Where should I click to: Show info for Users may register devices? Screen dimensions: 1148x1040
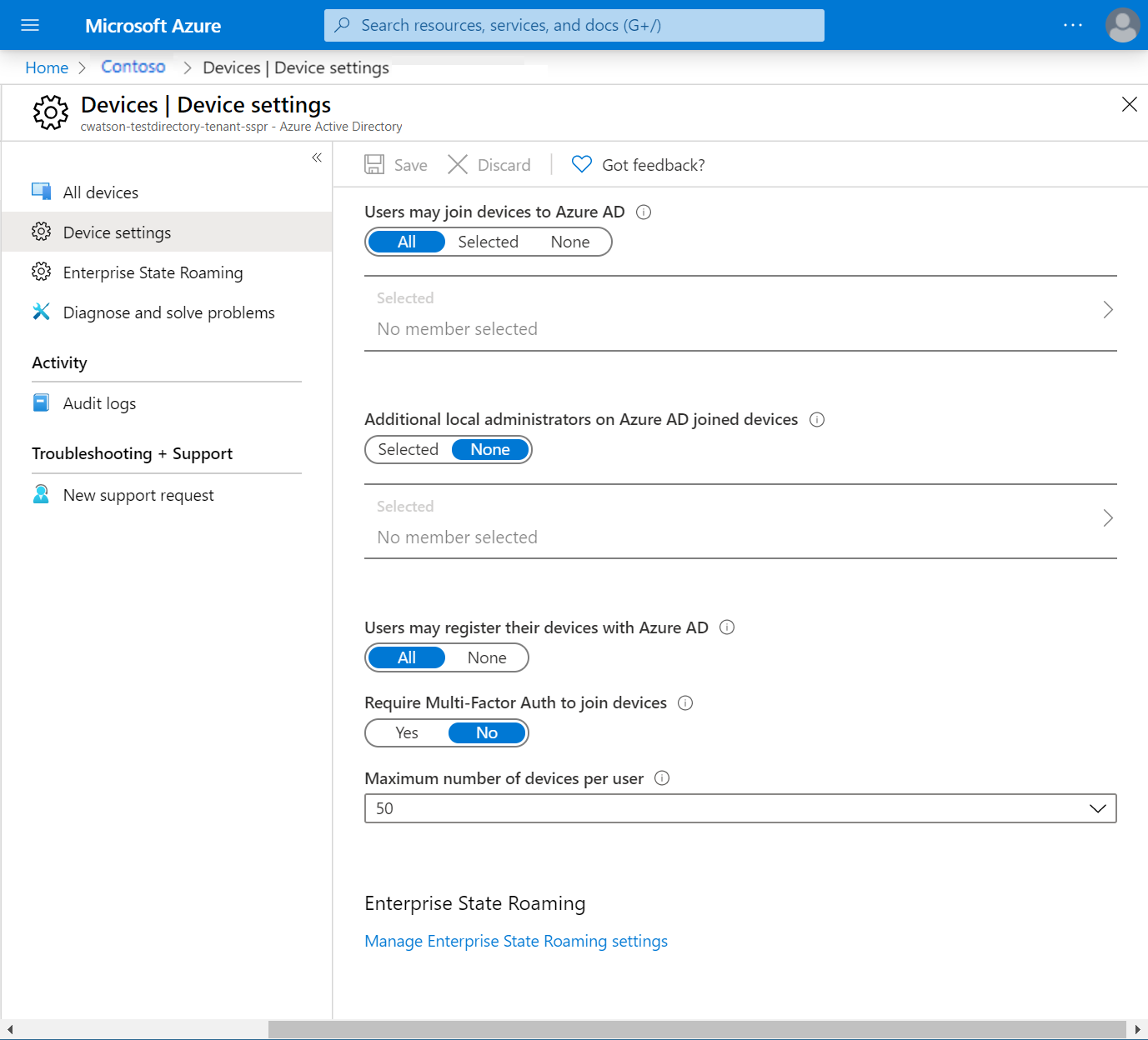point(727,627)
